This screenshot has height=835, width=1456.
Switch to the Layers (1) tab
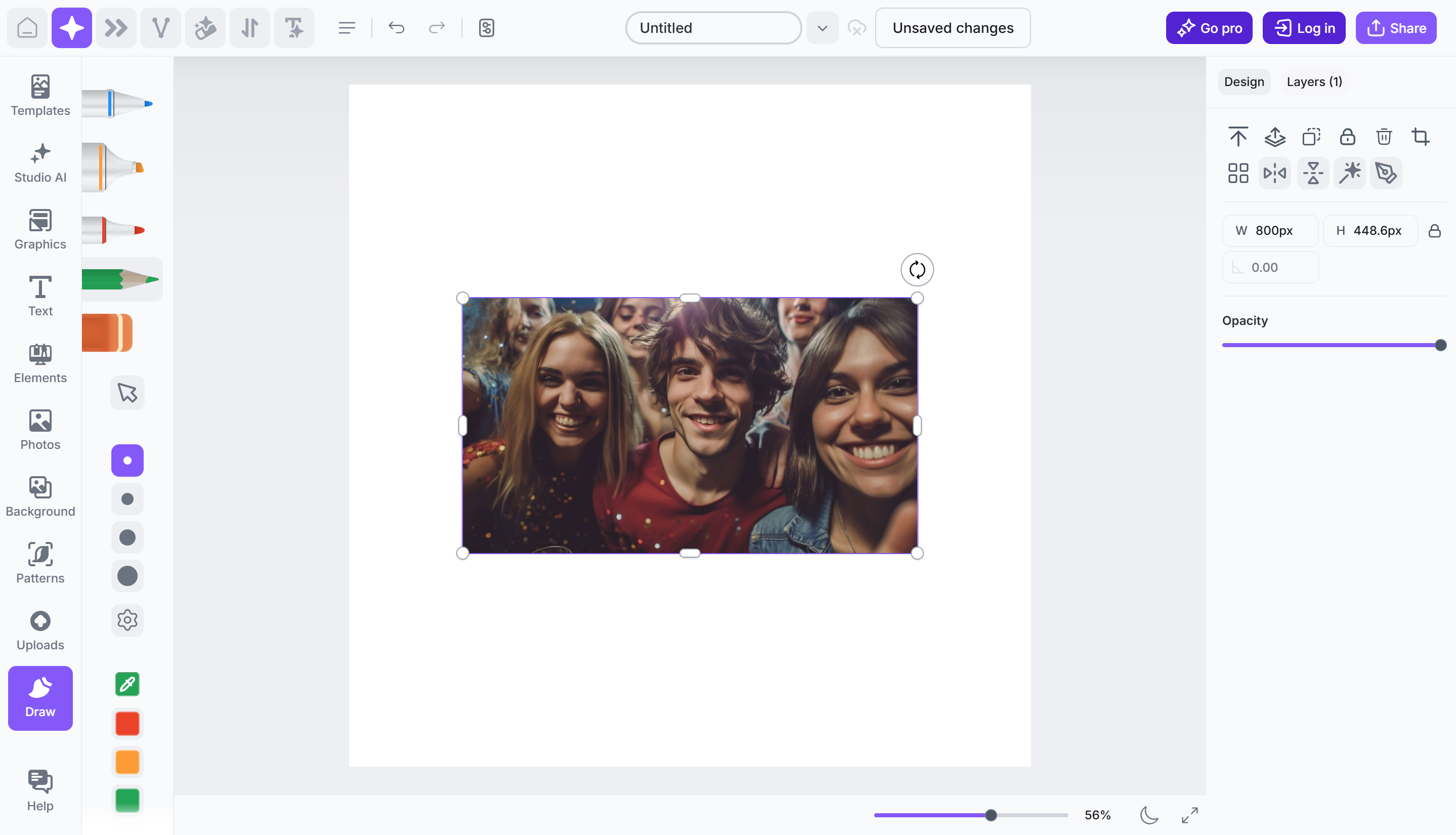click(1314, 81)
